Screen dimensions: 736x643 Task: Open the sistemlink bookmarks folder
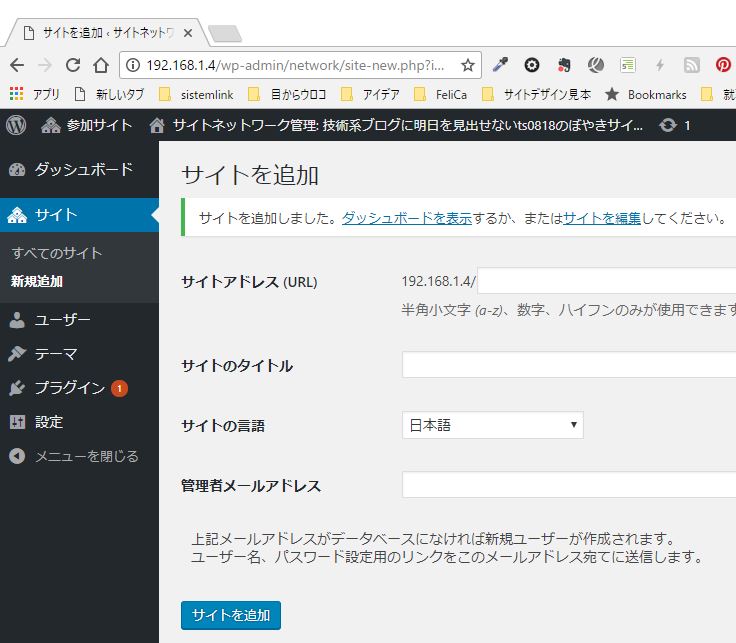click(196, 94)
